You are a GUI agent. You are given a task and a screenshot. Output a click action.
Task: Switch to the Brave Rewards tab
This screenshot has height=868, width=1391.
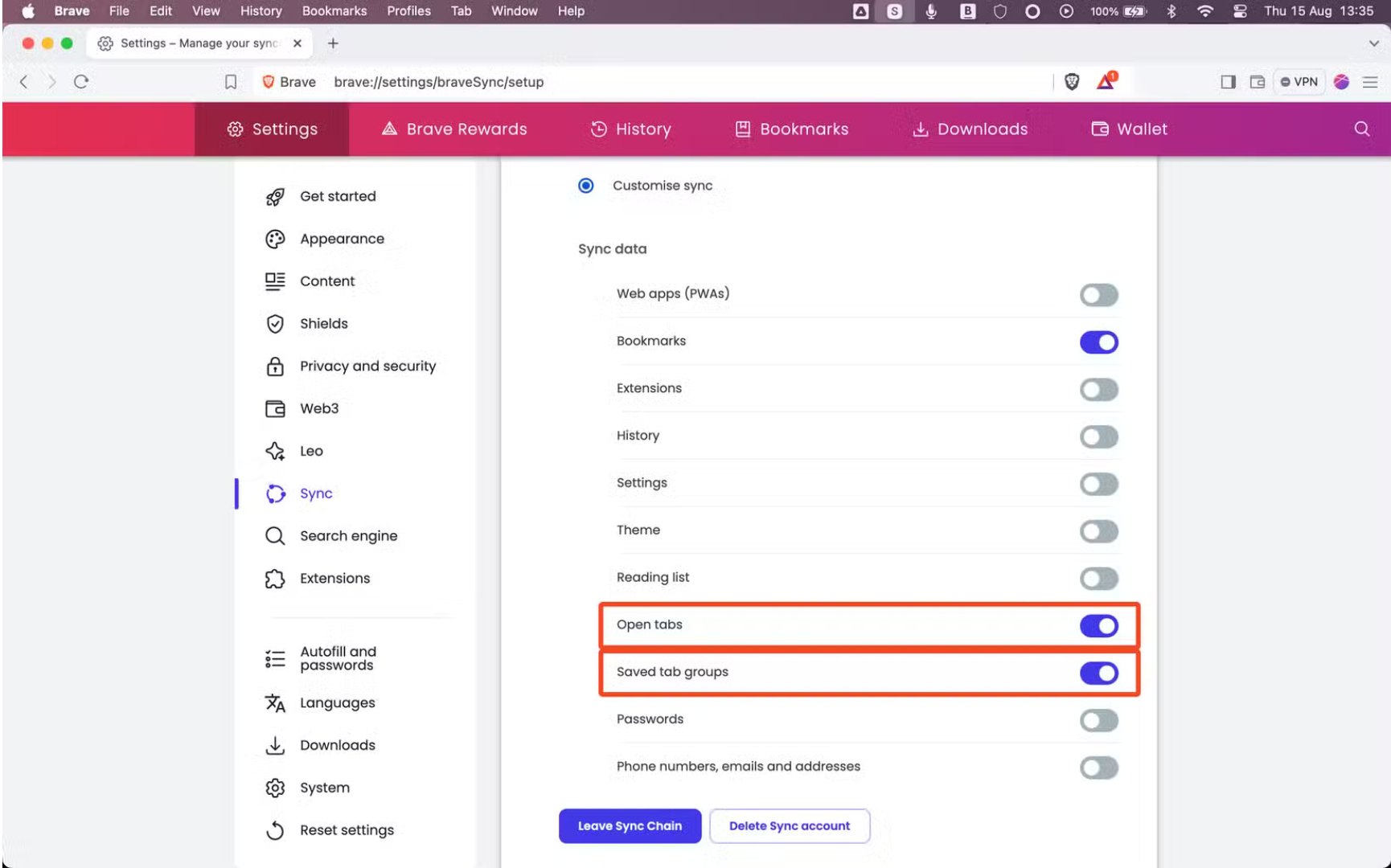point(454,129)
